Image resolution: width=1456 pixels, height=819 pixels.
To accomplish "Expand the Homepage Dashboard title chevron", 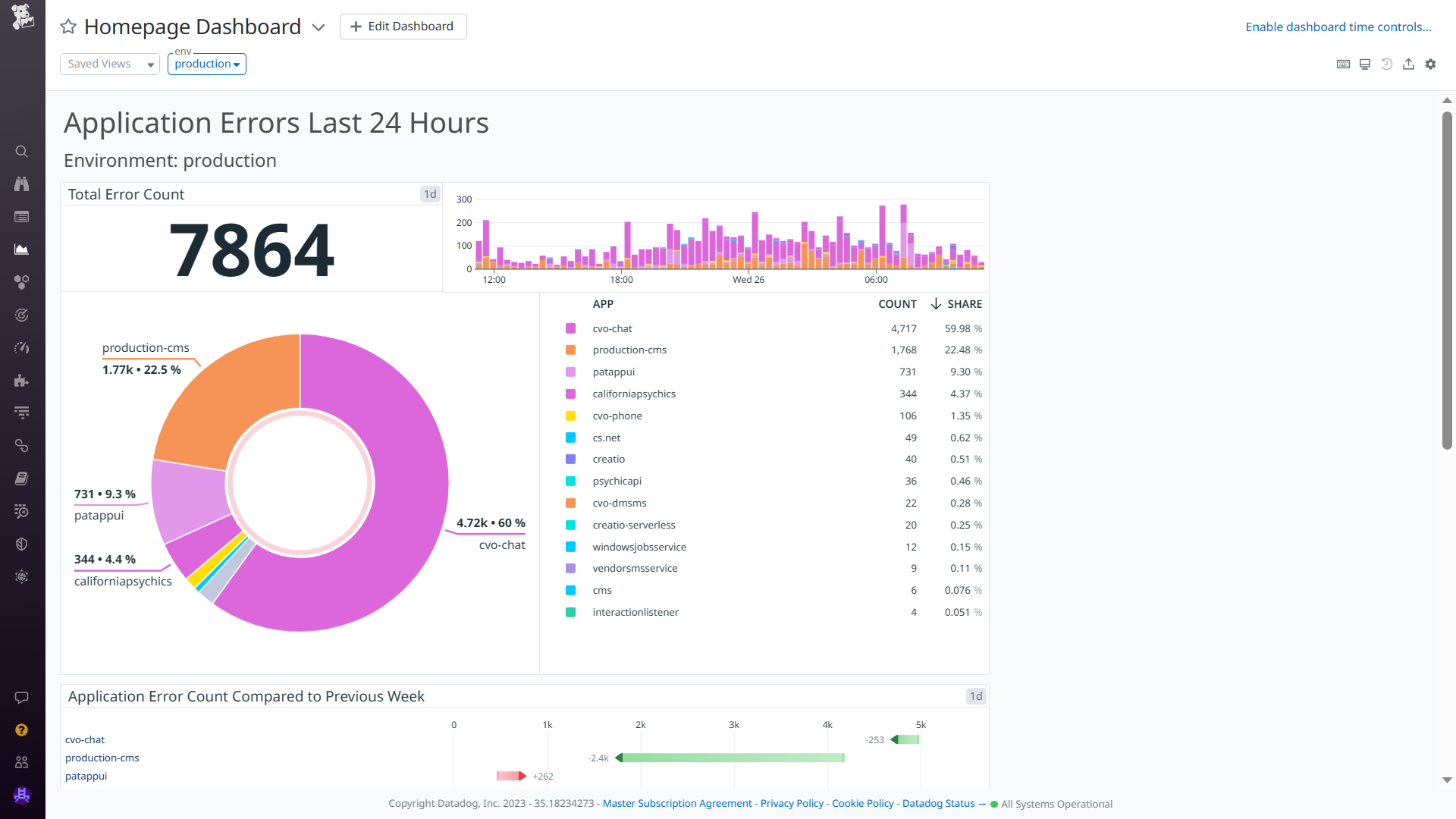I will (318, 27).
